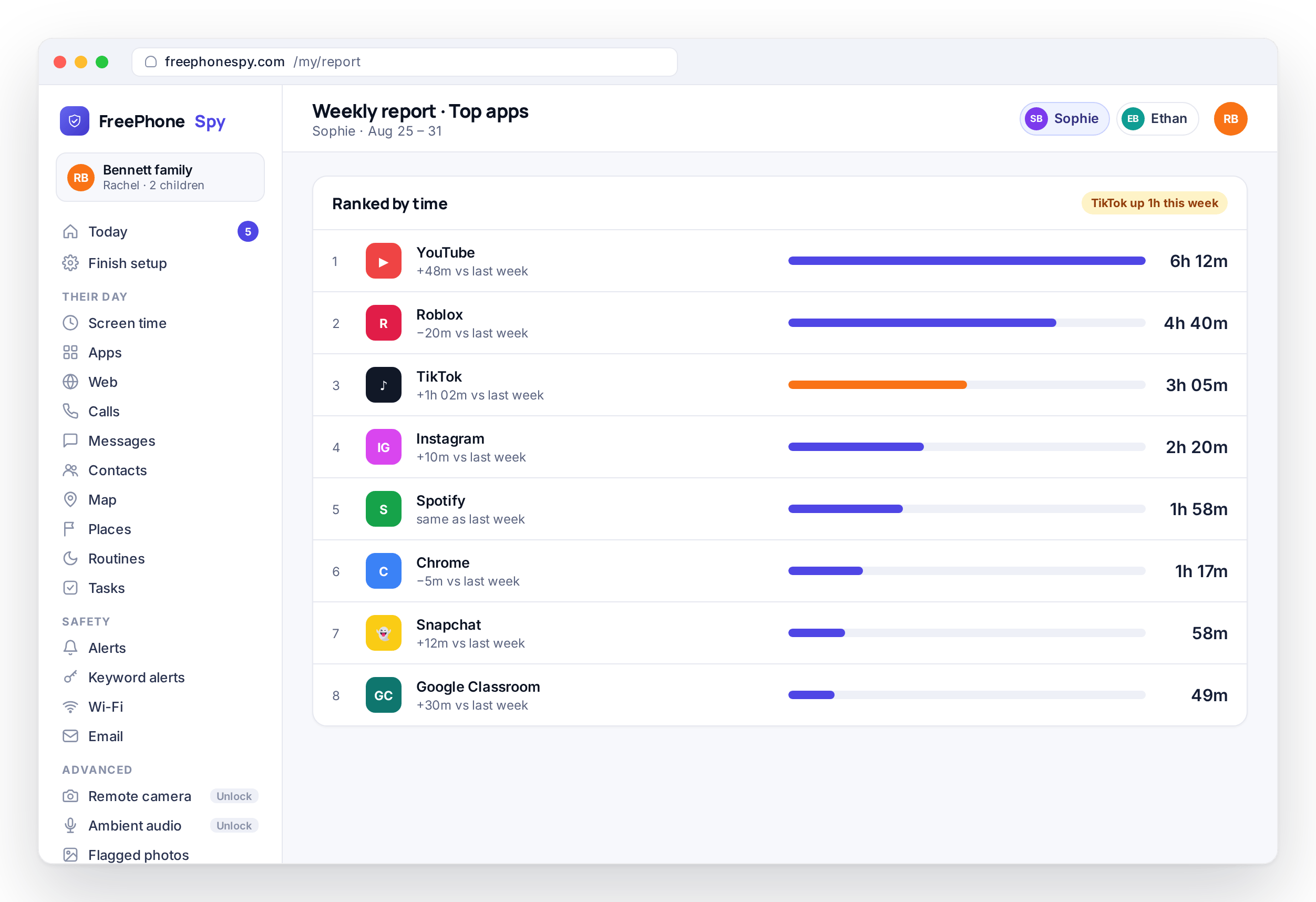
Task: Click the Keyword alerts key icon
Action: 70,678
